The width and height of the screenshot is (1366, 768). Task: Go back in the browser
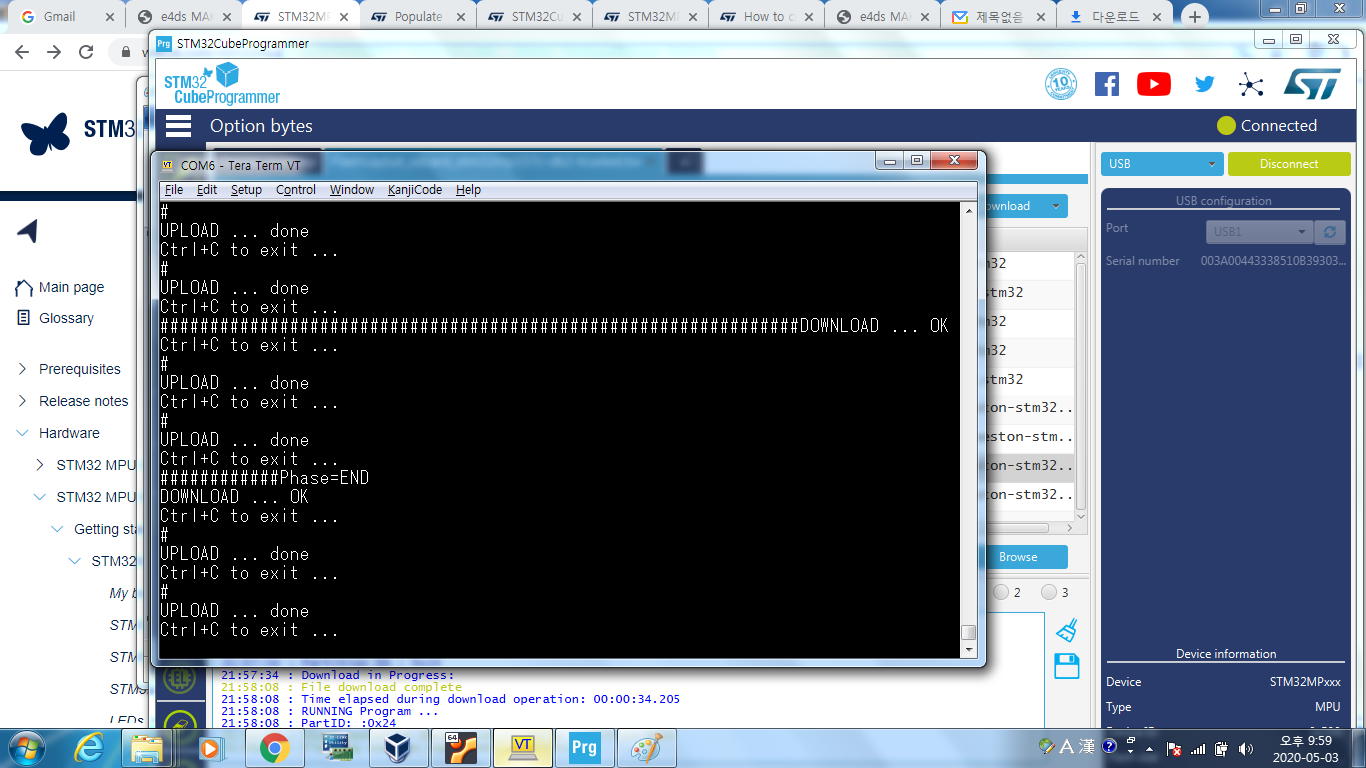click(x=24, y=52)
